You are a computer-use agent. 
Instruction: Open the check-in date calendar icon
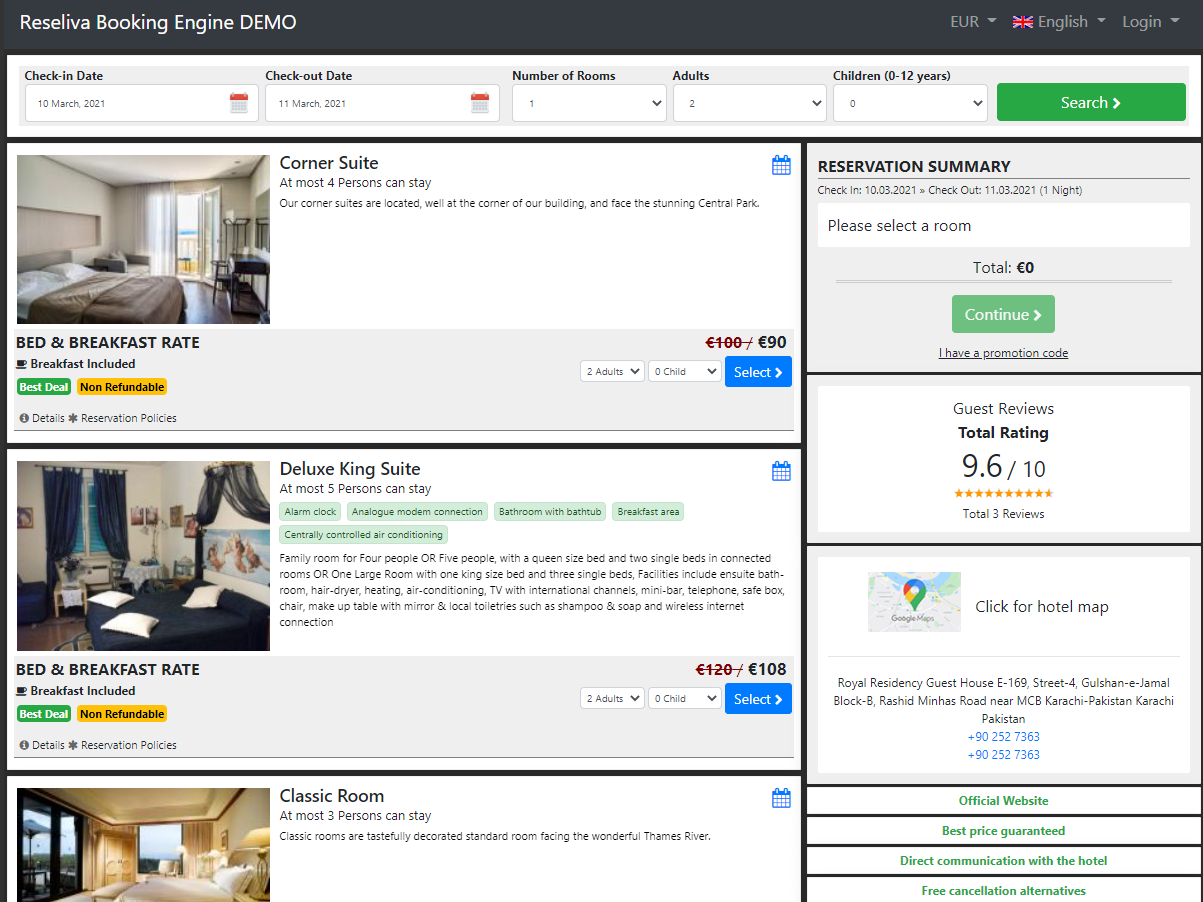point(239,103)
